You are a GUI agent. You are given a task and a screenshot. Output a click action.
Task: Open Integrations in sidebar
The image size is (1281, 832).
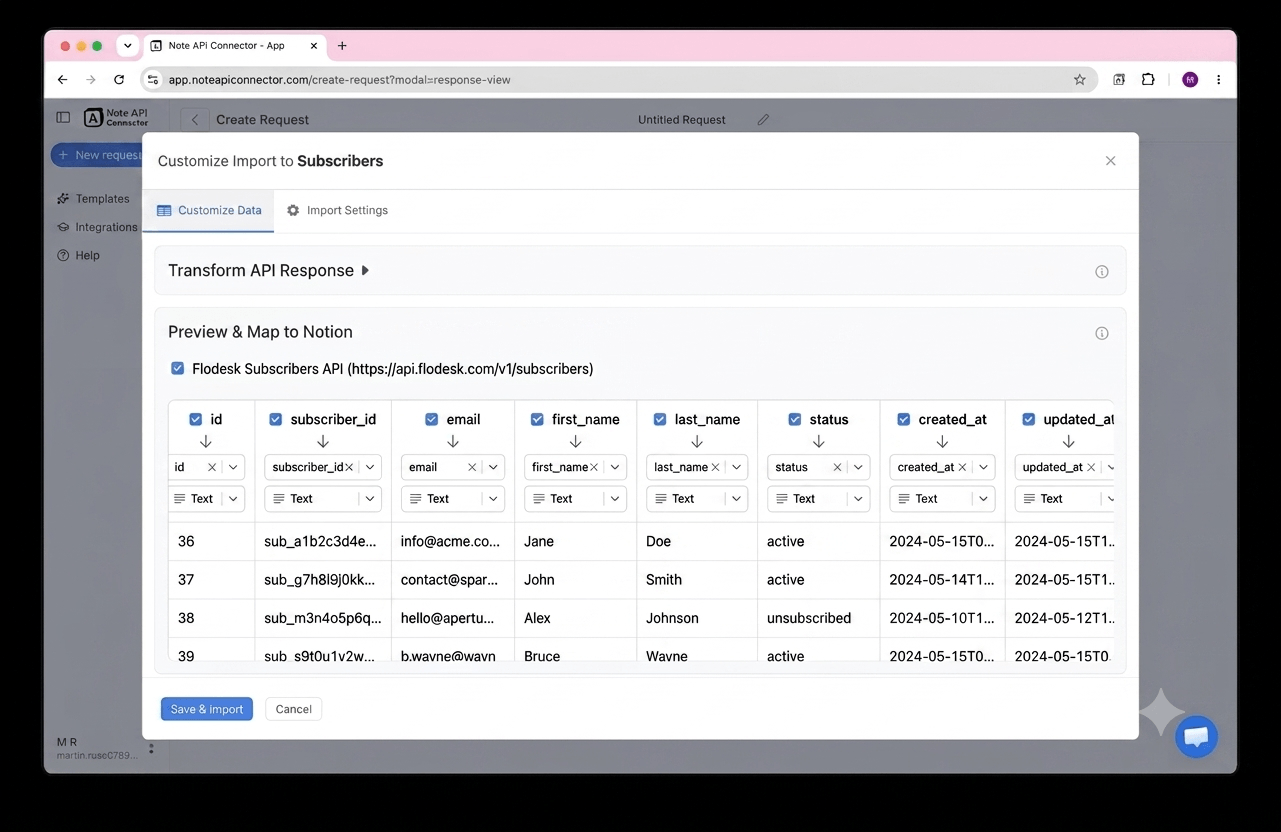coord(97,227)
